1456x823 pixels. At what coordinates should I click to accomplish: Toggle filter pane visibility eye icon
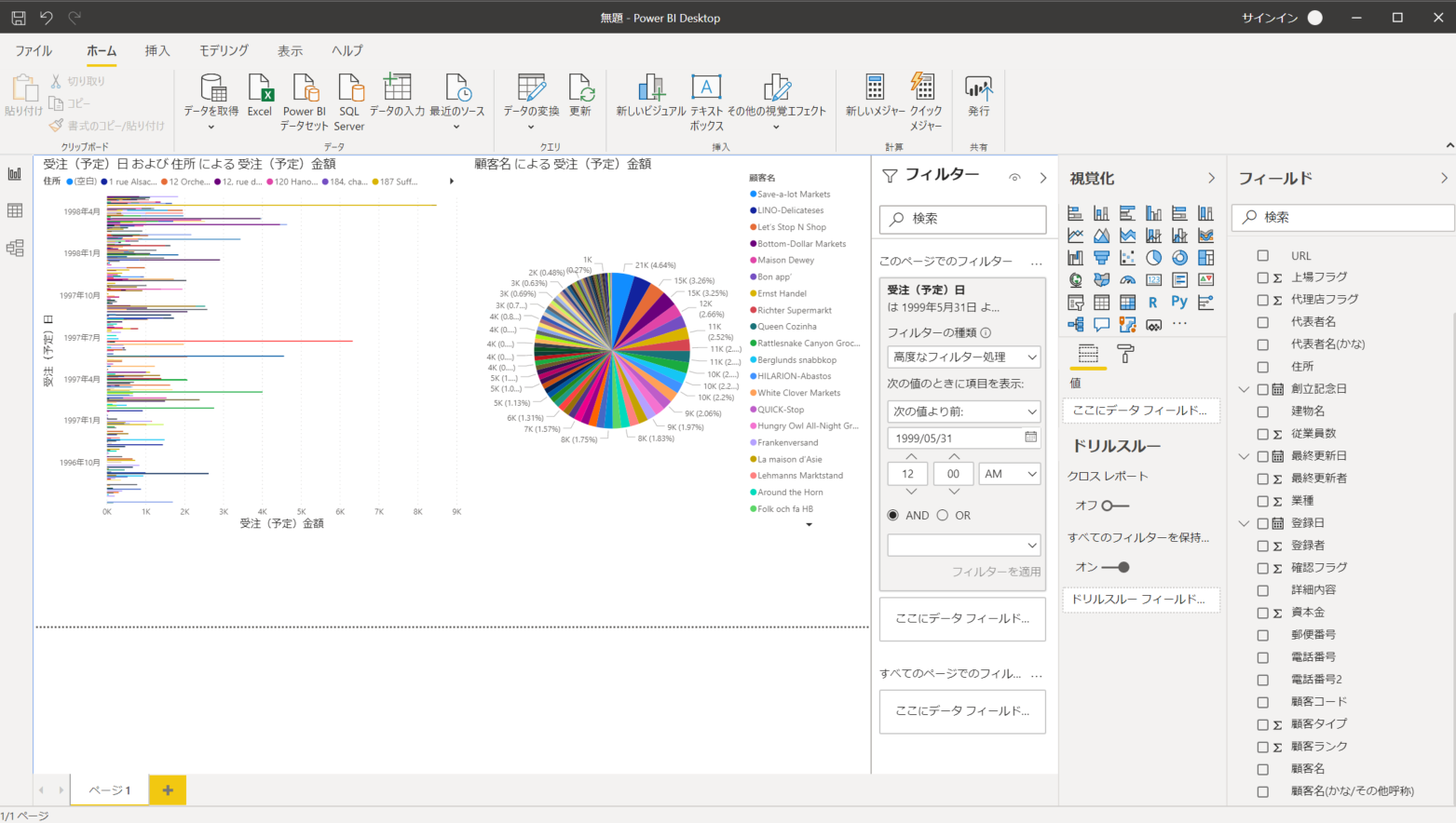[1014, 177]
